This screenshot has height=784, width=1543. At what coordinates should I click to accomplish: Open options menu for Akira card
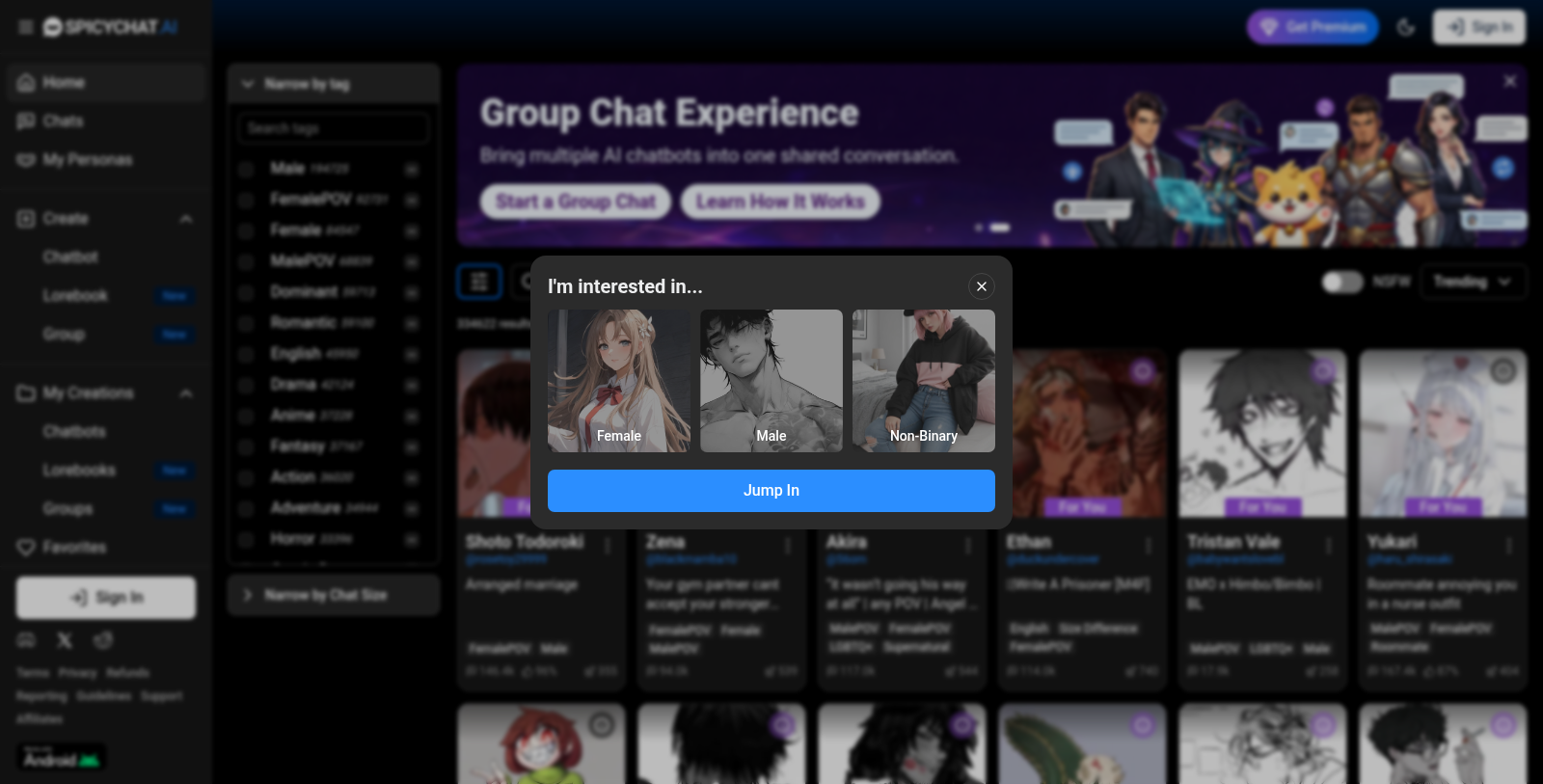[968, 546]
